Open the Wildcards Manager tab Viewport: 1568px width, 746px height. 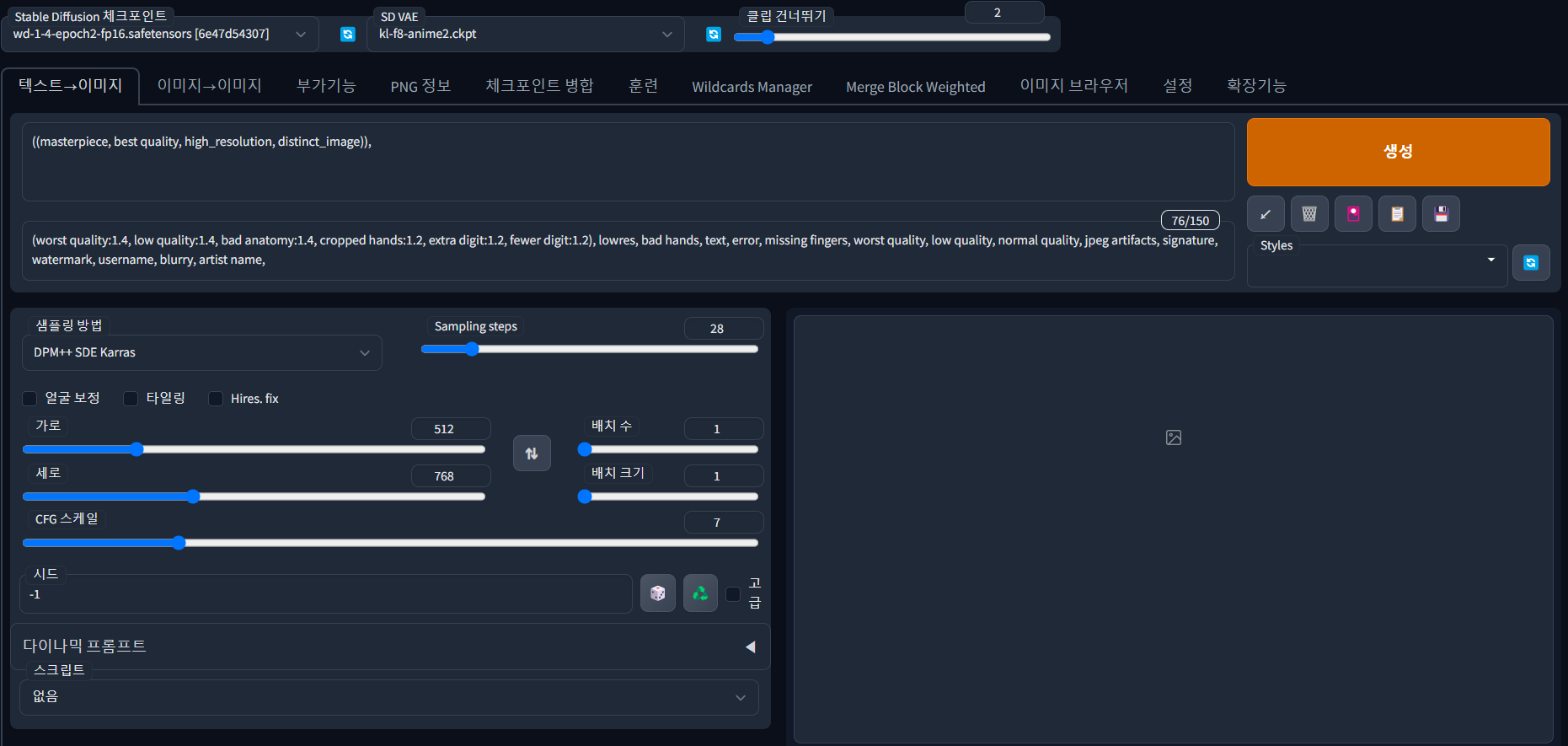click(x=752, y=87)
